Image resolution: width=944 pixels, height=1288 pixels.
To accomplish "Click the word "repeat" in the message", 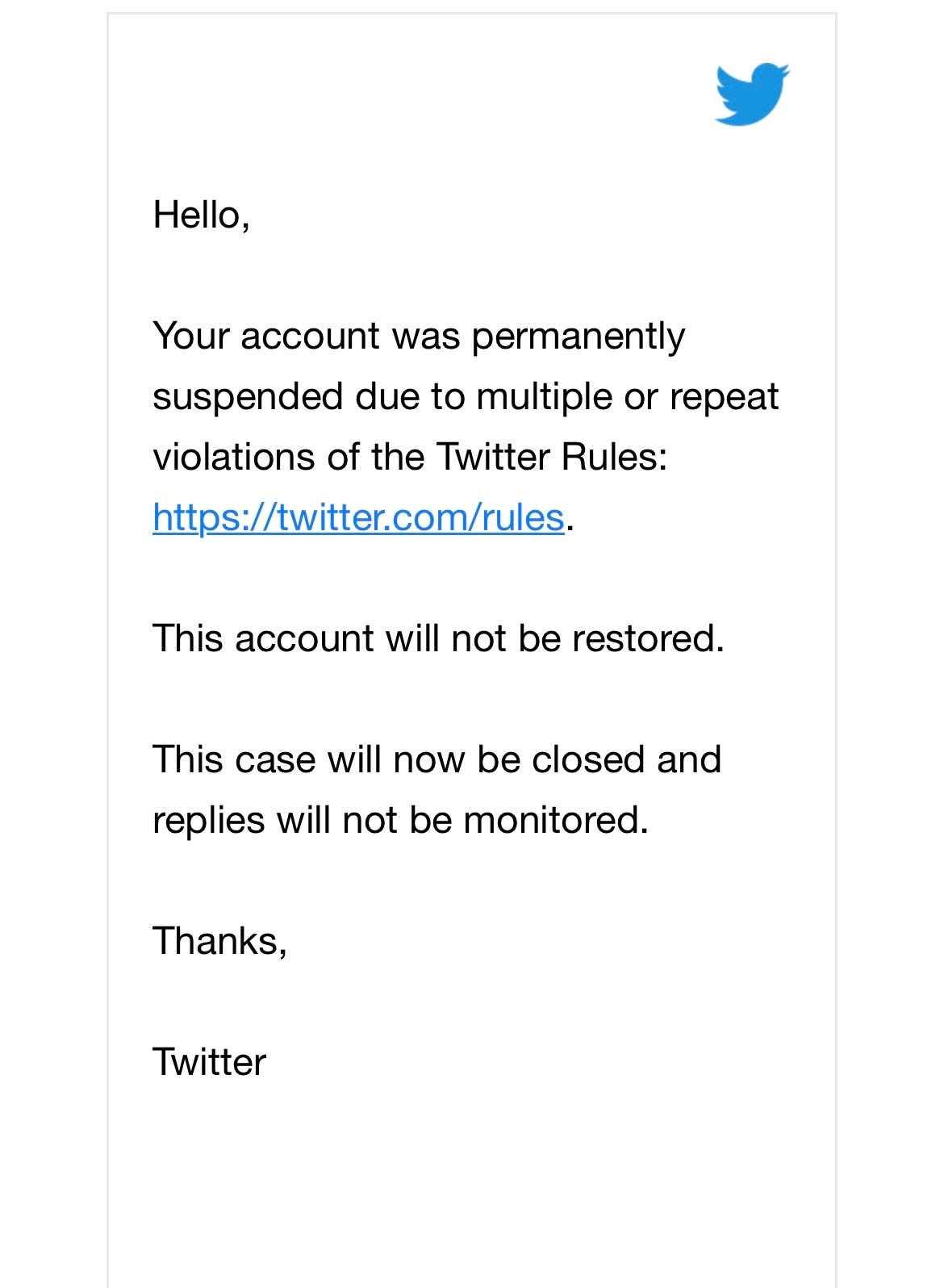I will click(x=724, y=397).
